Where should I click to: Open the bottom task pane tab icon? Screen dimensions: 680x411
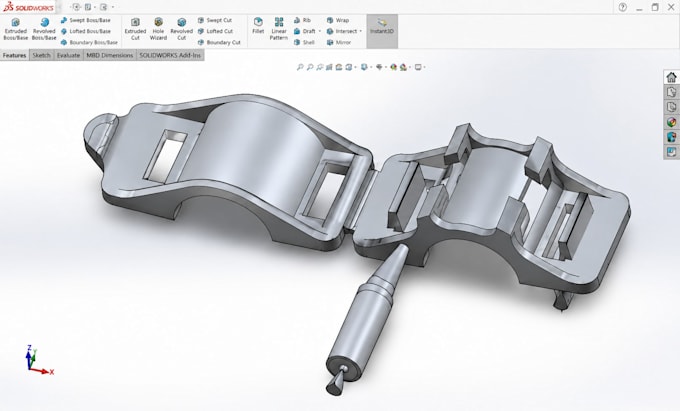coord(671,152)
